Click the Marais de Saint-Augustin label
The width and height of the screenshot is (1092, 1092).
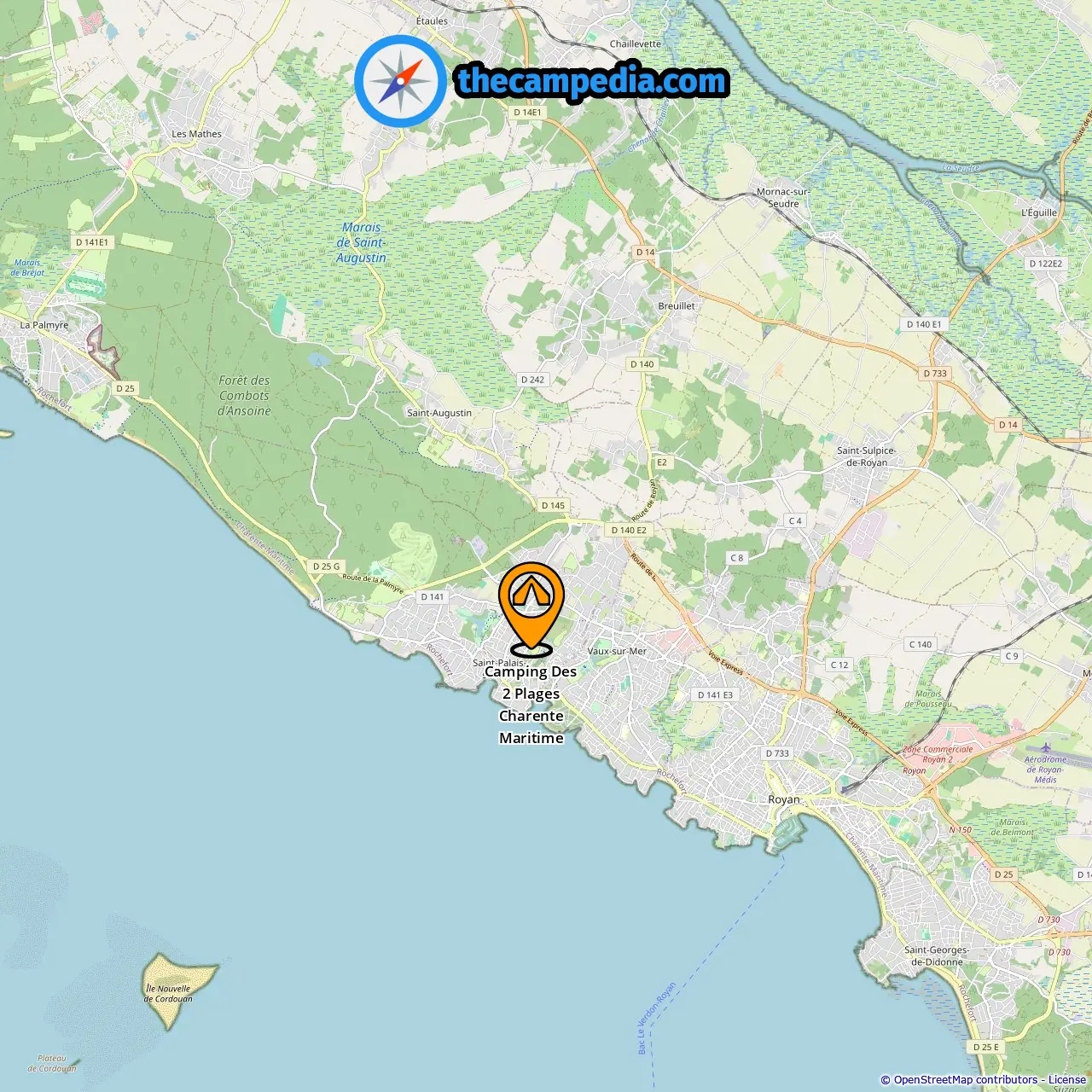[361, 242]
